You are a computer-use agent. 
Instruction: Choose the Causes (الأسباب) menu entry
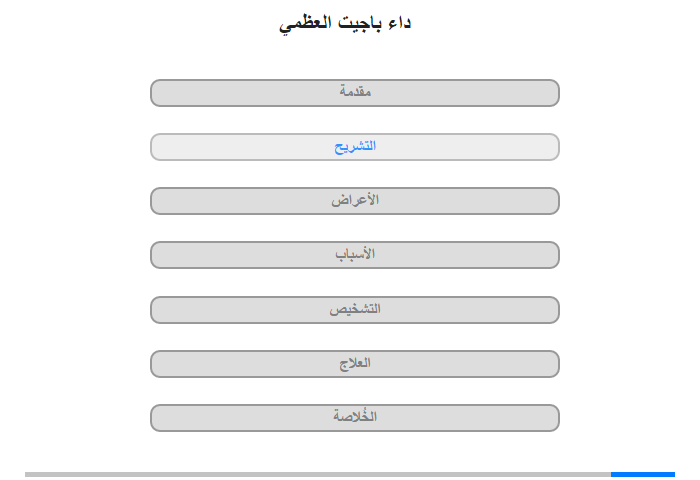(354, 255)
